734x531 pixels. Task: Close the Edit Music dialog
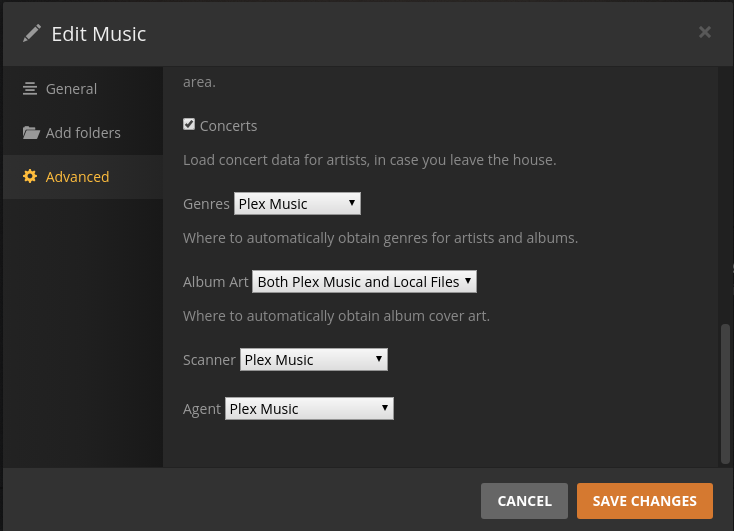point(705,32)
